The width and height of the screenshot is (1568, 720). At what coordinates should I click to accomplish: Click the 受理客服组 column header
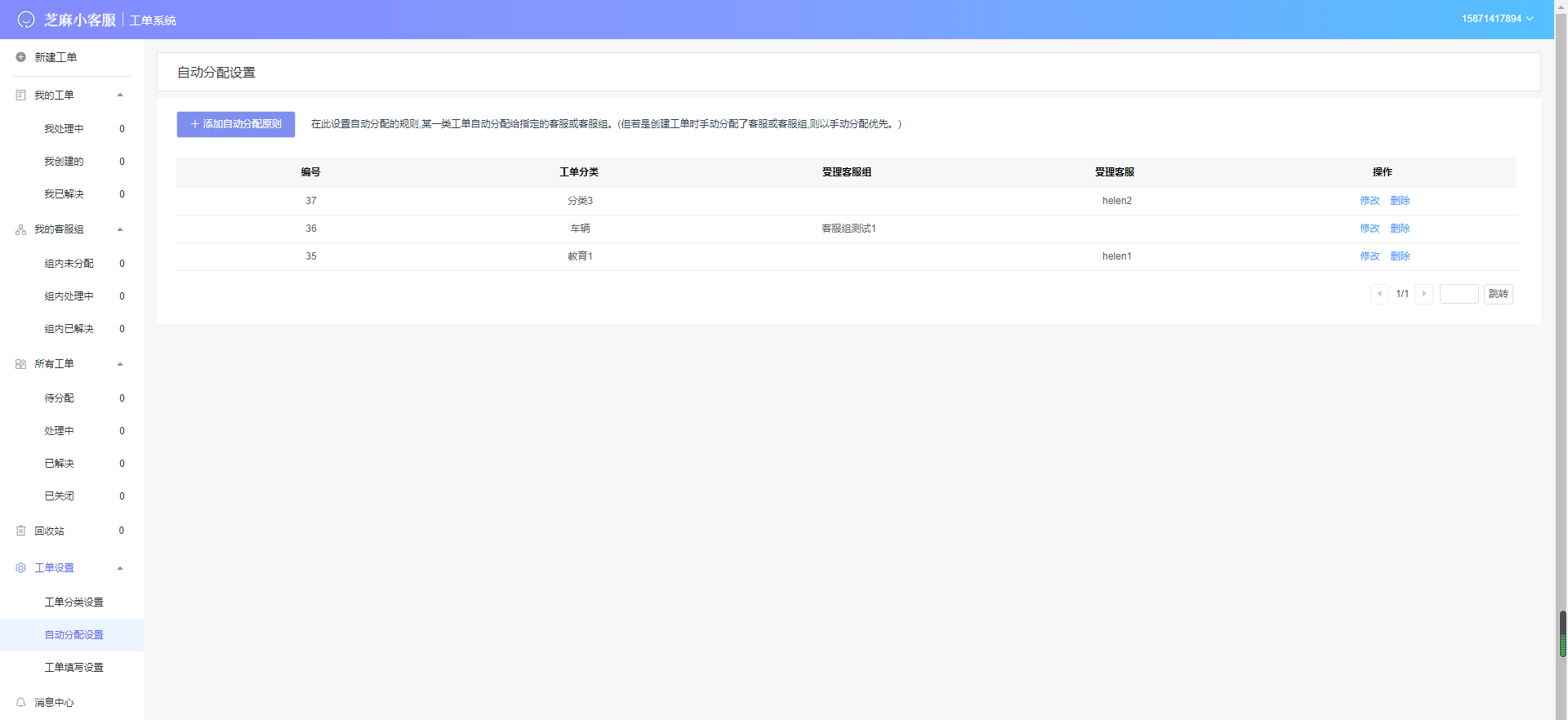(847, 172)
